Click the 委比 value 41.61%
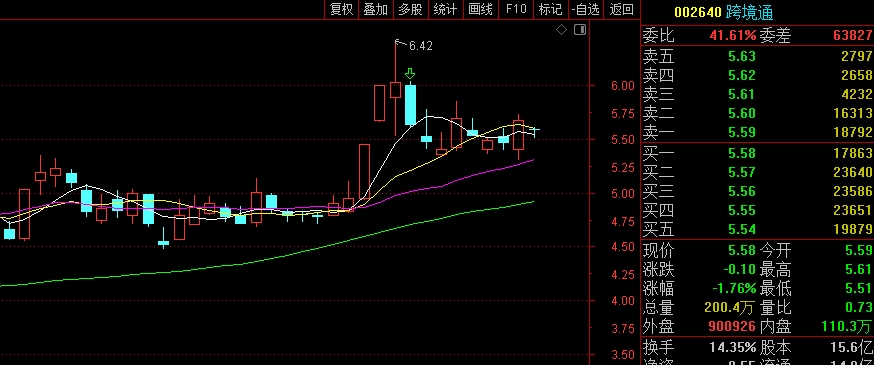This screenshot has width=874, height=365. [732, 36]
